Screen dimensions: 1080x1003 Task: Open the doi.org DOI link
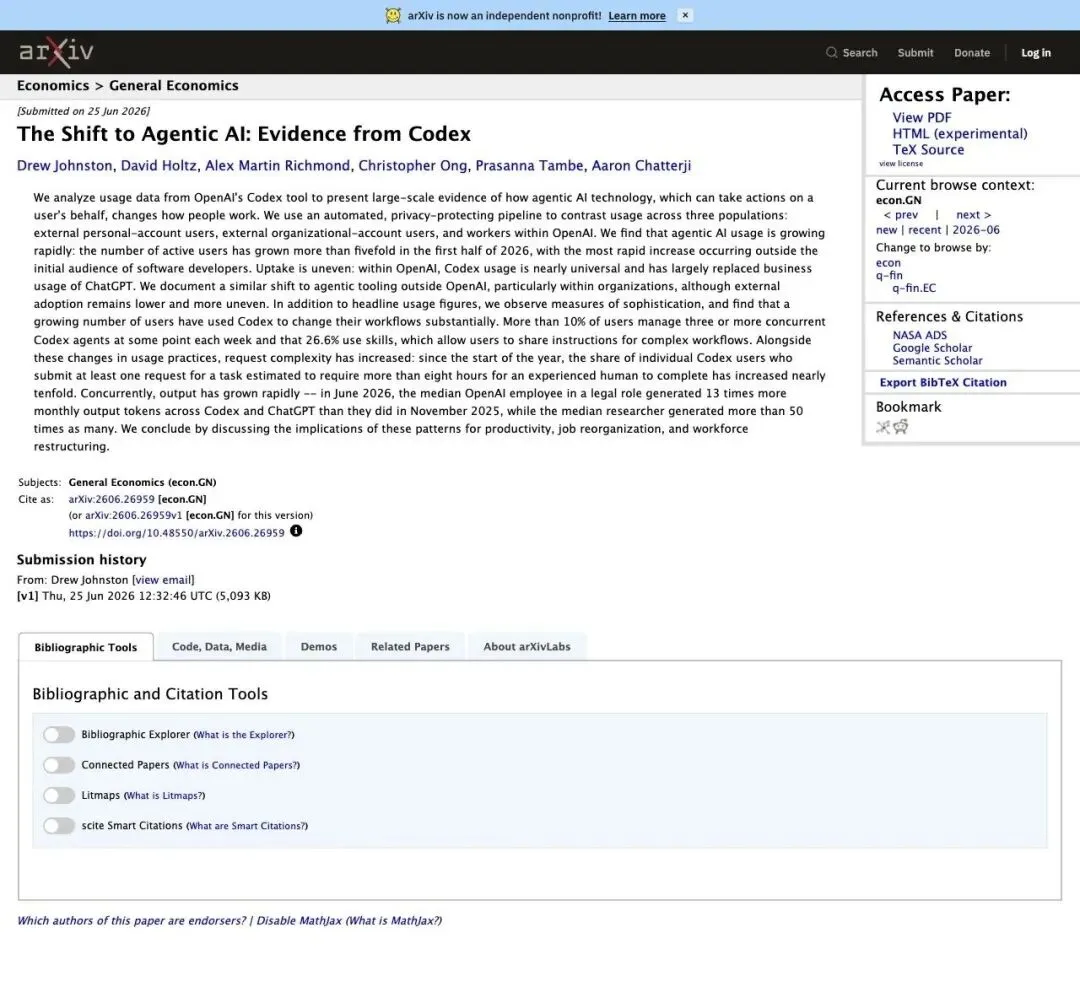point(176,533)
